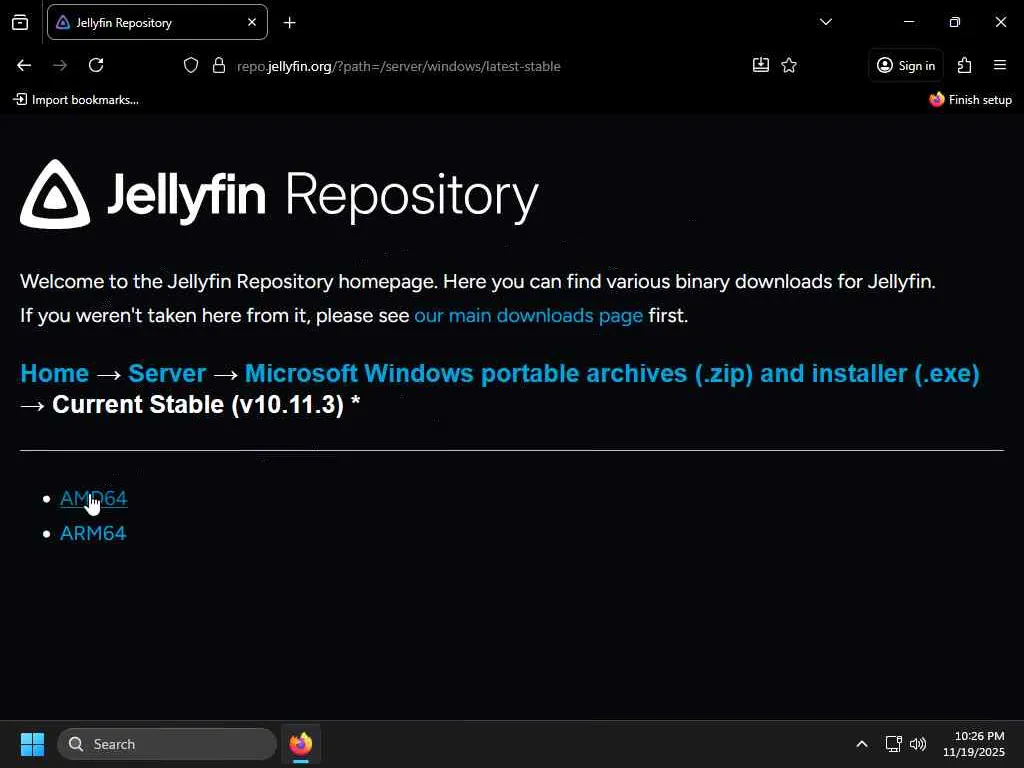
Task: Show site security padlock information
Action: click(x=219, y=65)
